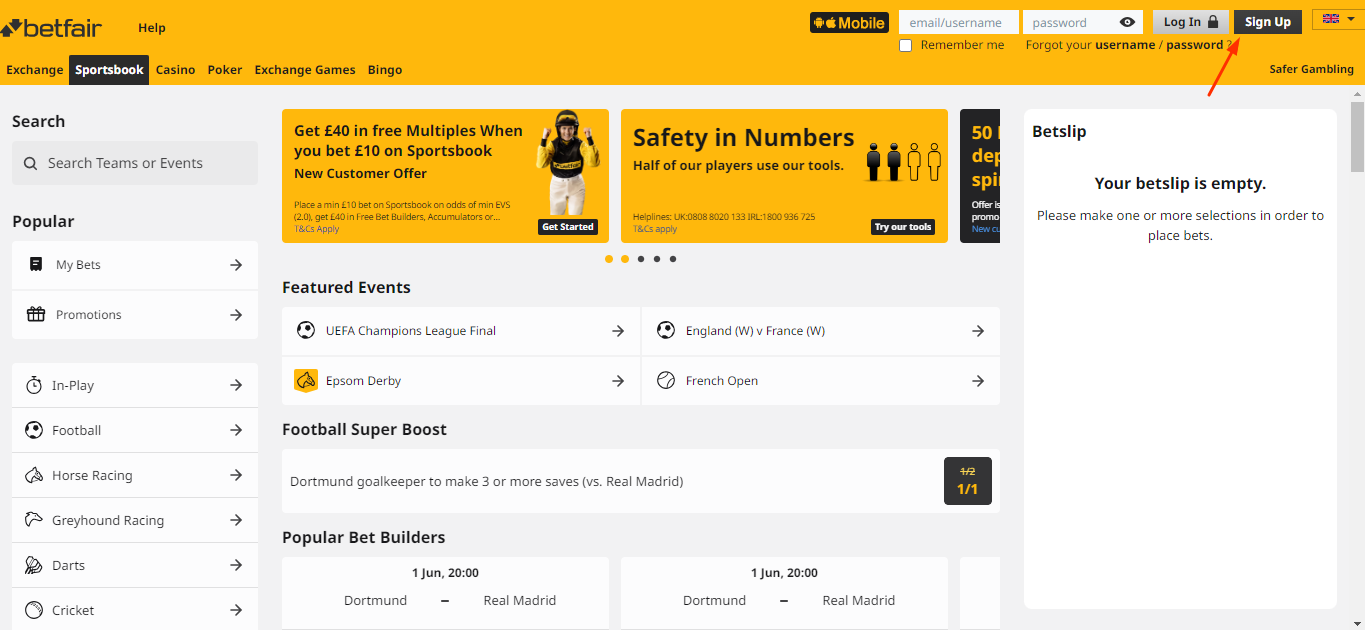Click UEFA Champions League Final football icon
This screenshot has width=1365, height=630.
[306, 330]
